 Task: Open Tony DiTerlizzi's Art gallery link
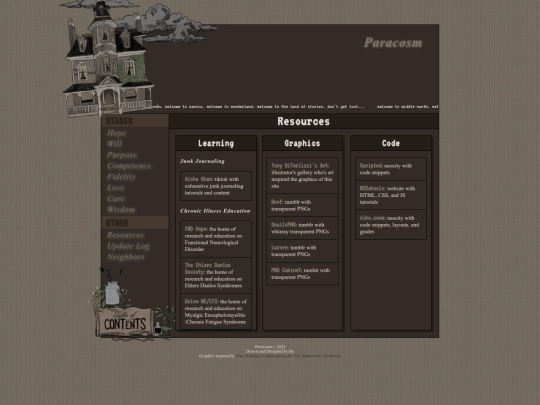pyautogui.click(x=300, y=166)
